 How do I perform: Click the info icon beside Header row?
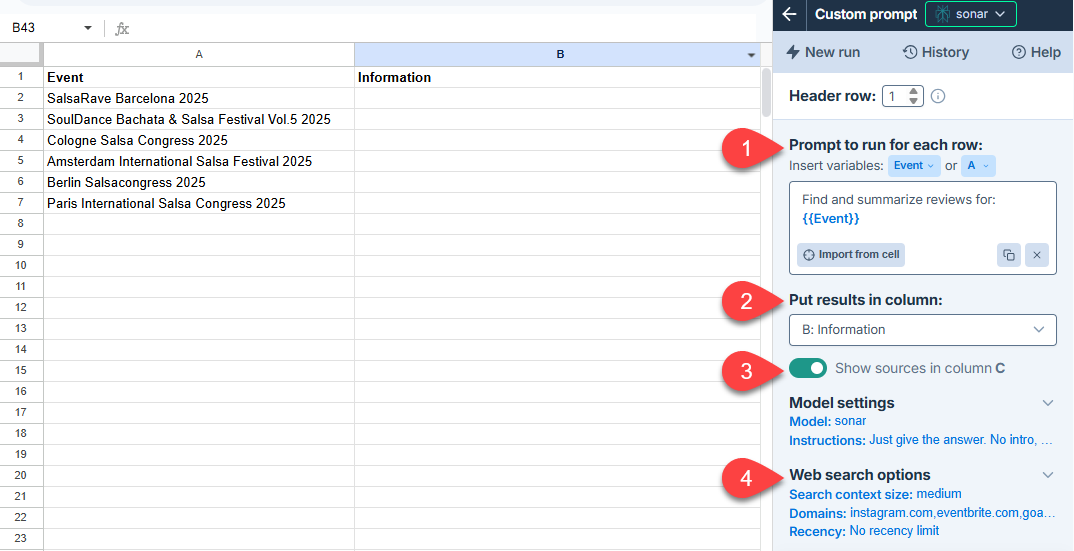(938, 96)
